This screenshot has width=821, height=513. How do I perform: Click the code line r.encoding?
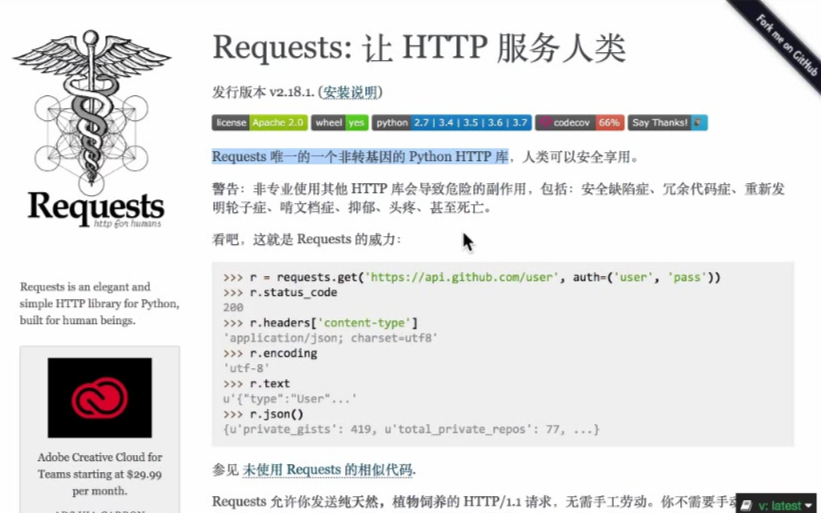pos(270,353)
